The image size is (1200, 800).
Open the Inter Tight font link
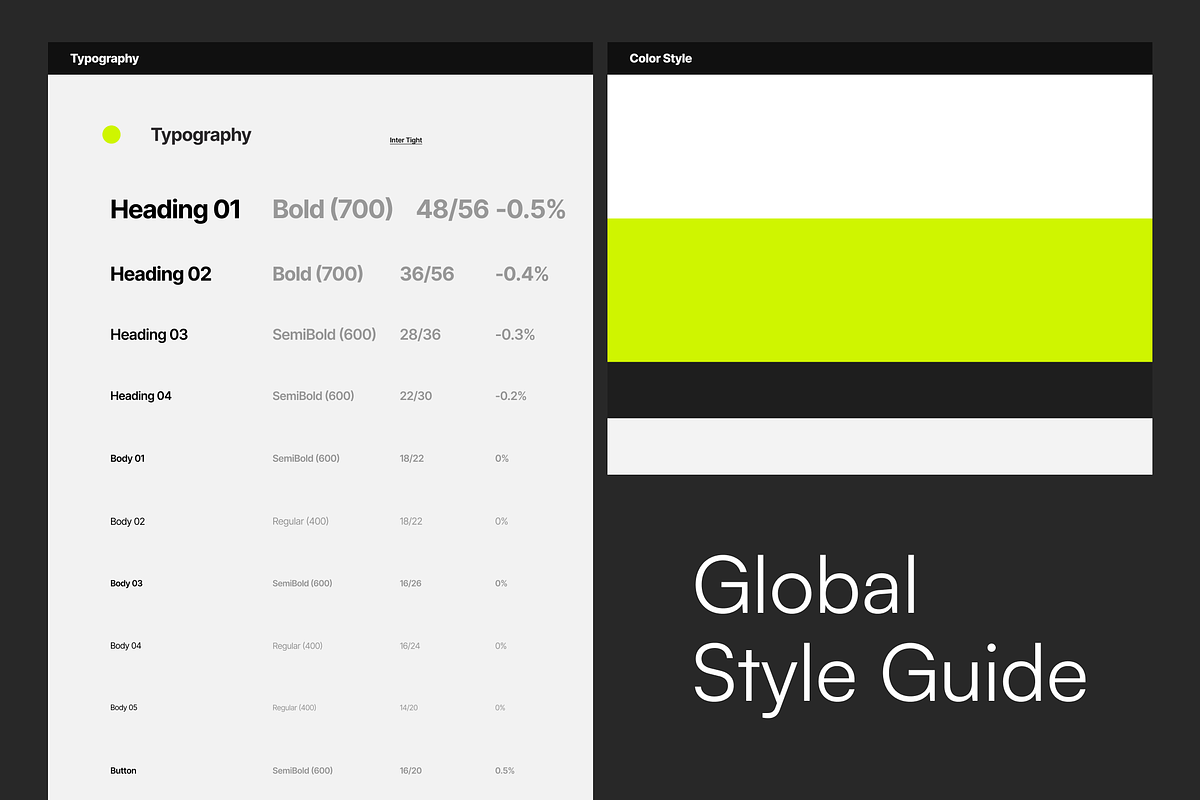click(x=406, y=140)
